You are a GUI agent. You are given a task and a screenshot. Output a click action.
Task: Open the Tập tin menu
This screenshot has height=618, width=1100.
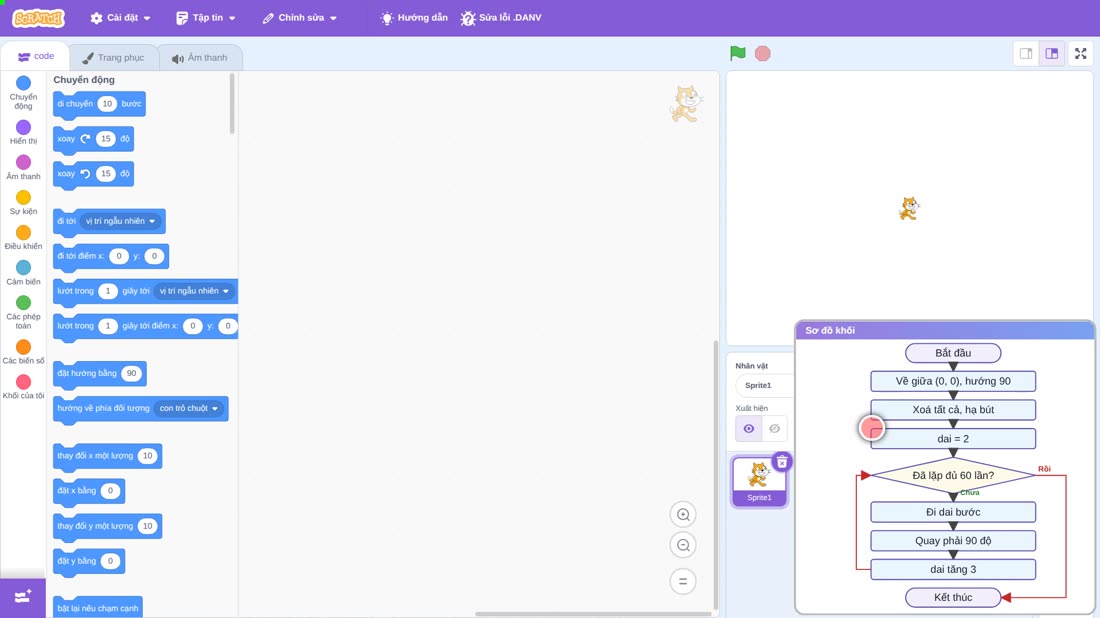[x=206, y=18]
